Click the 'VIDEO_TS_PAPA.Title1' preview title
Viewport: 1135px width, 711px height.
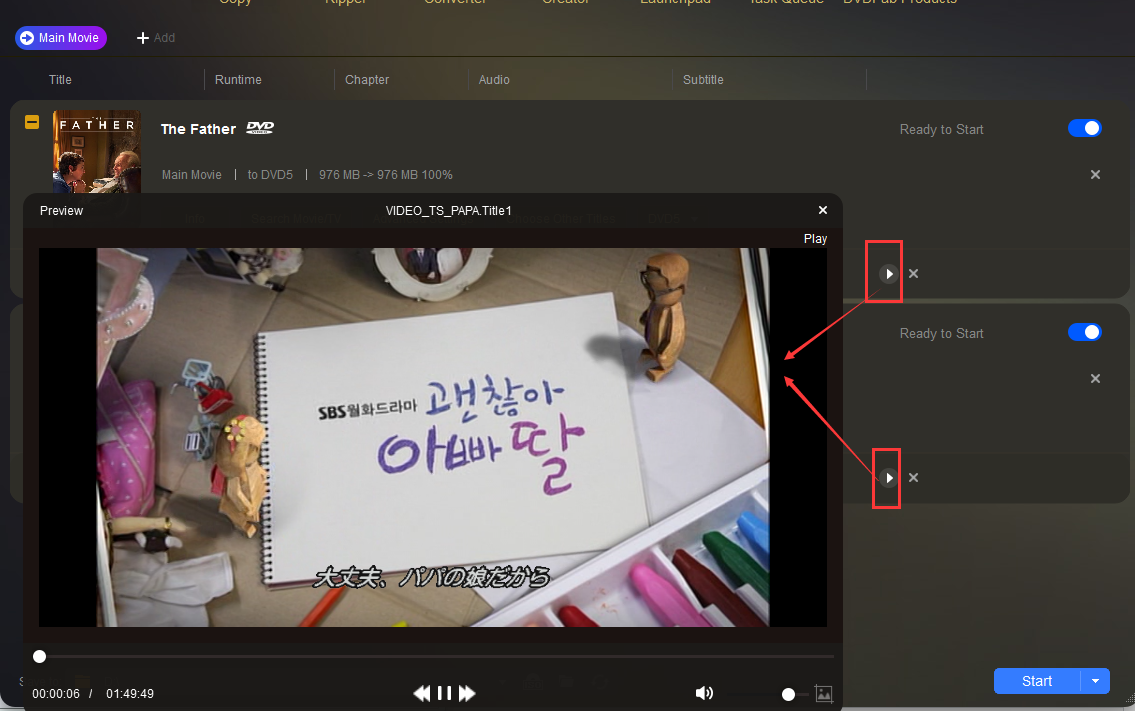(x=449, y=211)
